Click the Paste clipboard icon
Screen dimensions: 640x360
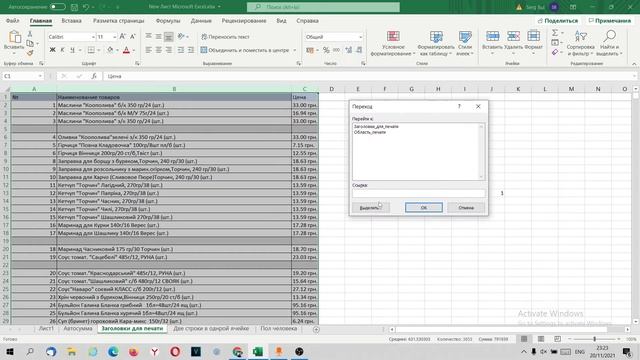[x=15, y=37]
